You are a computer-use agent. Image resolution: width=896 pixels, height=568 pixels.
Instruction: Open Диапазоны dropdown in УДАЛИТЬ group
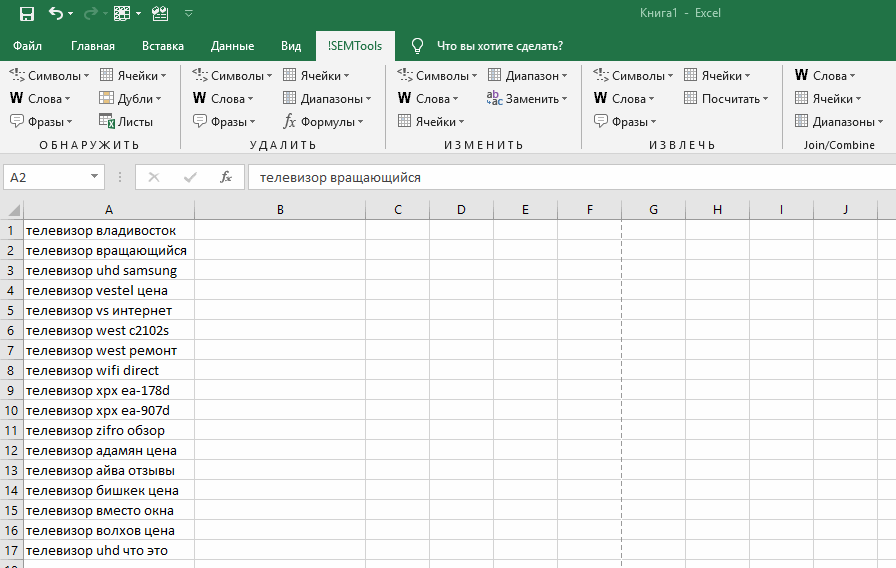(x=327, y=98)
